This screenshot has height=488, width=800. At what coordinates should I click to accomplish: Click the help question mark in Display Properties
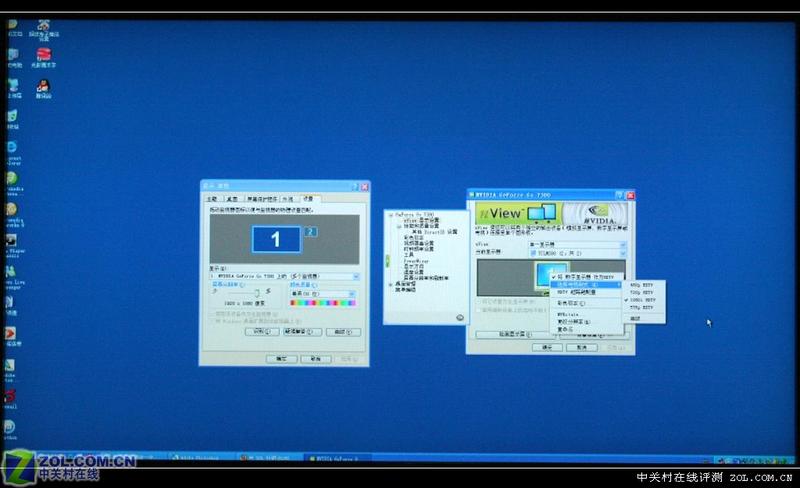[x=355, y=187]
